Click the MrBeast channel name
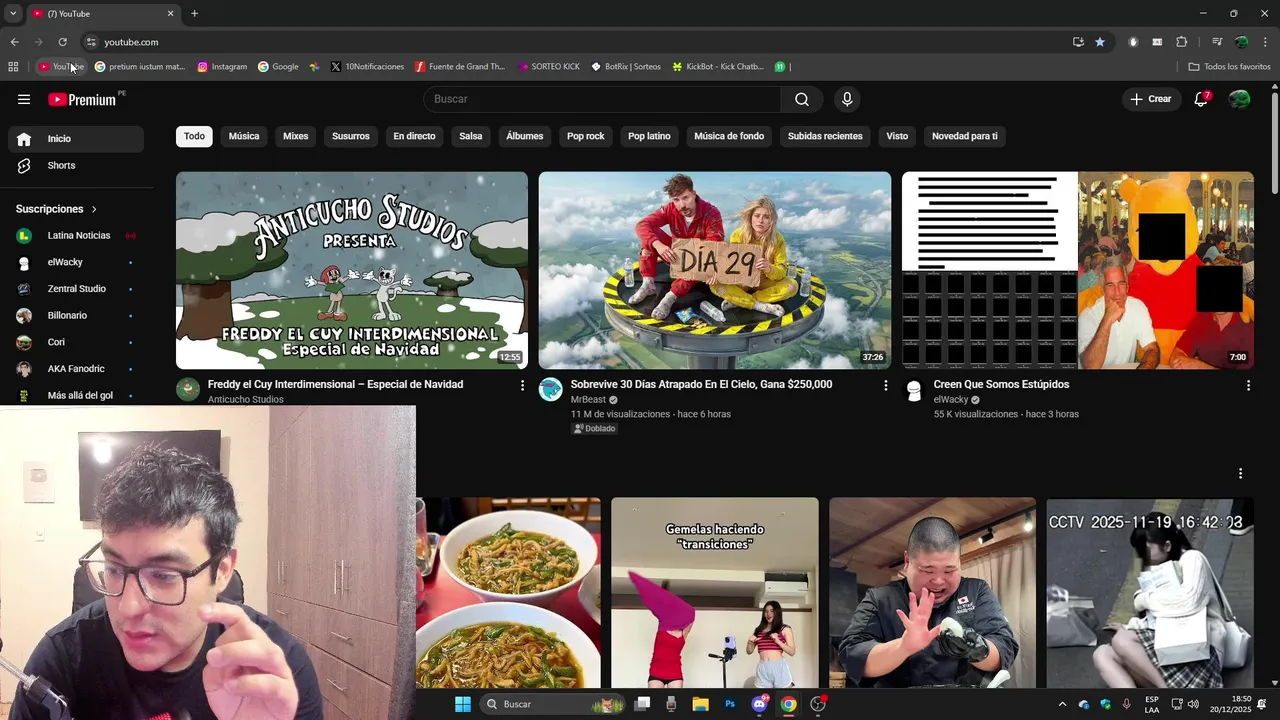The height and width of the screenshot is (720, 1280). (588, 400)
